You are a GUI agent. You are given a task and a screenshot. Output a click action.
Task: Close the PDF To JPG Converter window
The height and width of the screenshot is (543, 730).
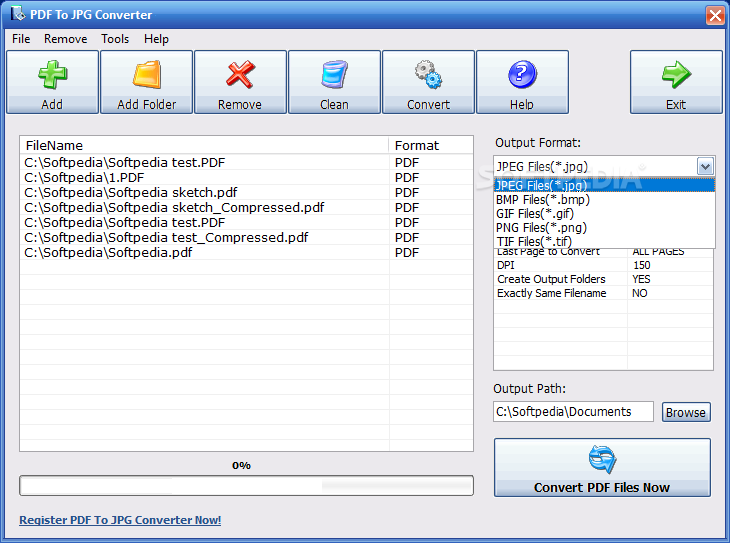pyautogui.click(x=715, y=15)
